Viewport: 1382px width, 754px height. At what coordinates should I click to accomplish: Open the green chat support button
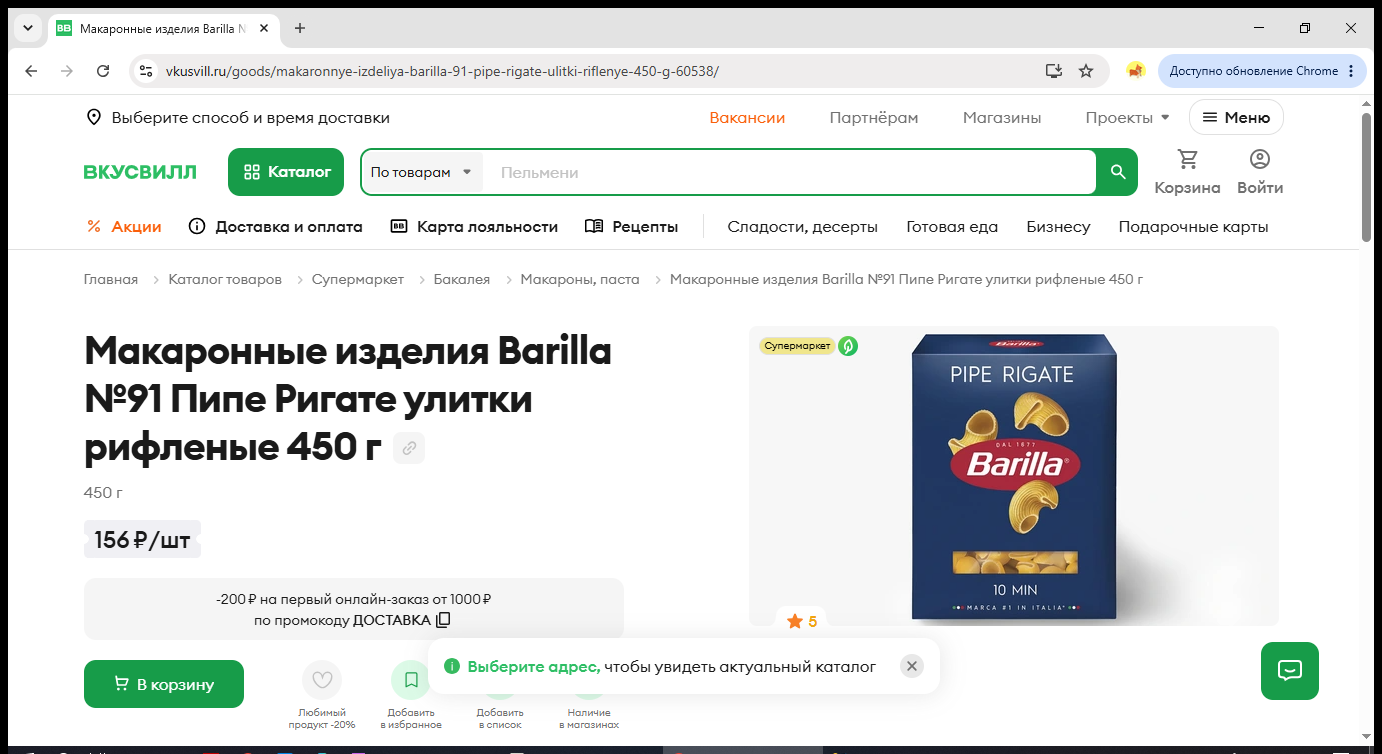tap(1290, 670)
